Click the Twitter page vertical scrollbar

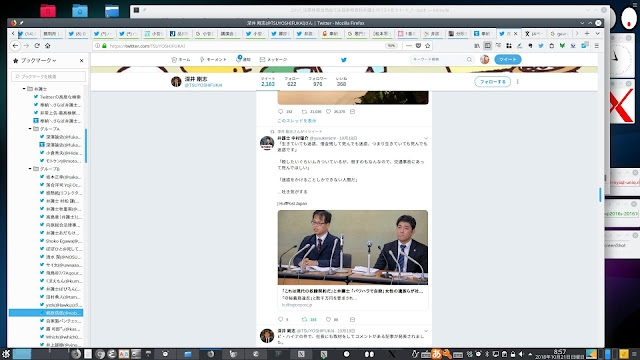pos(600,194)
